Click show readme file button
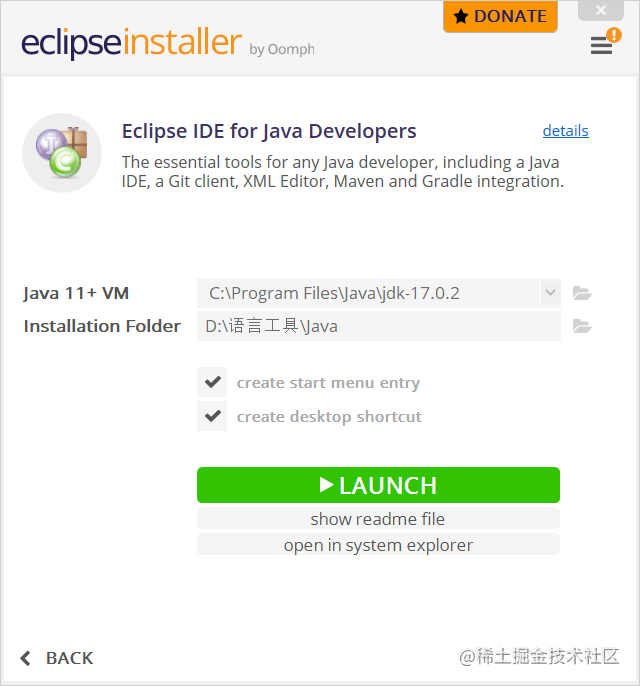The height and width of the screenshot is (686, 640). tap(378, 519)
